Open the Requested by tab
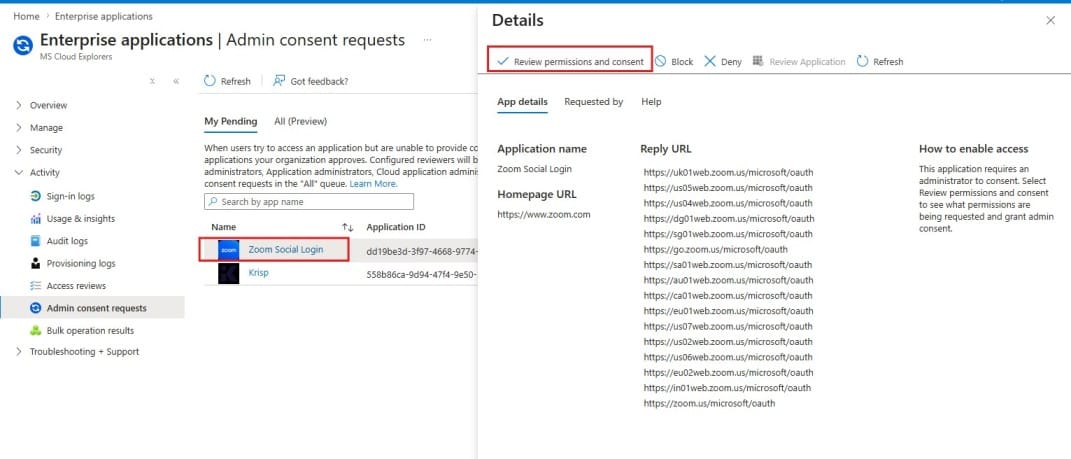Image resolution: width=1071 pixels, height=459 pixels. pyautogui.click(x=594, y=102)
